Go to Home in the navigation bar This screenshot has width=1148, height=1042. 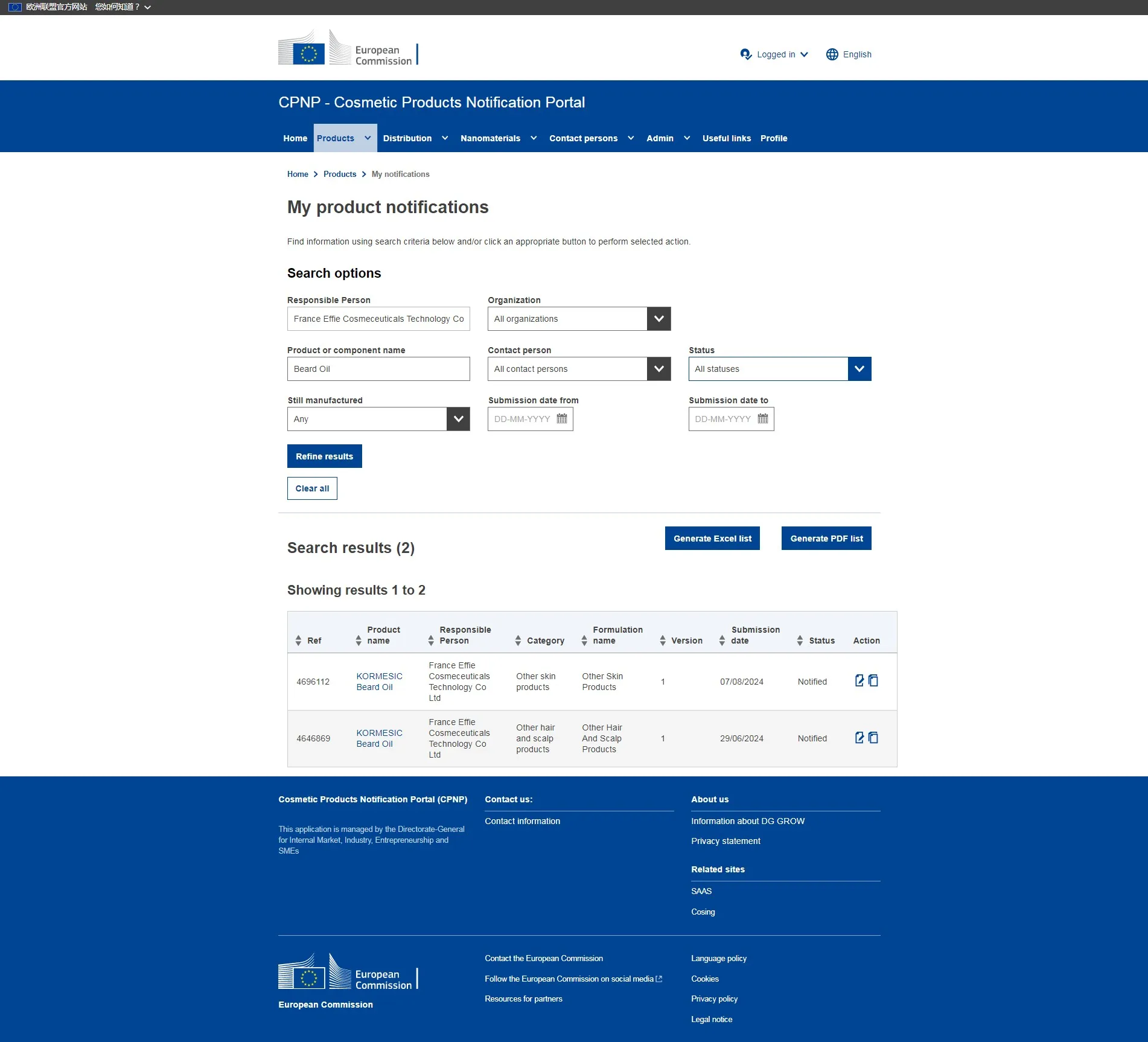pos(295,138)
